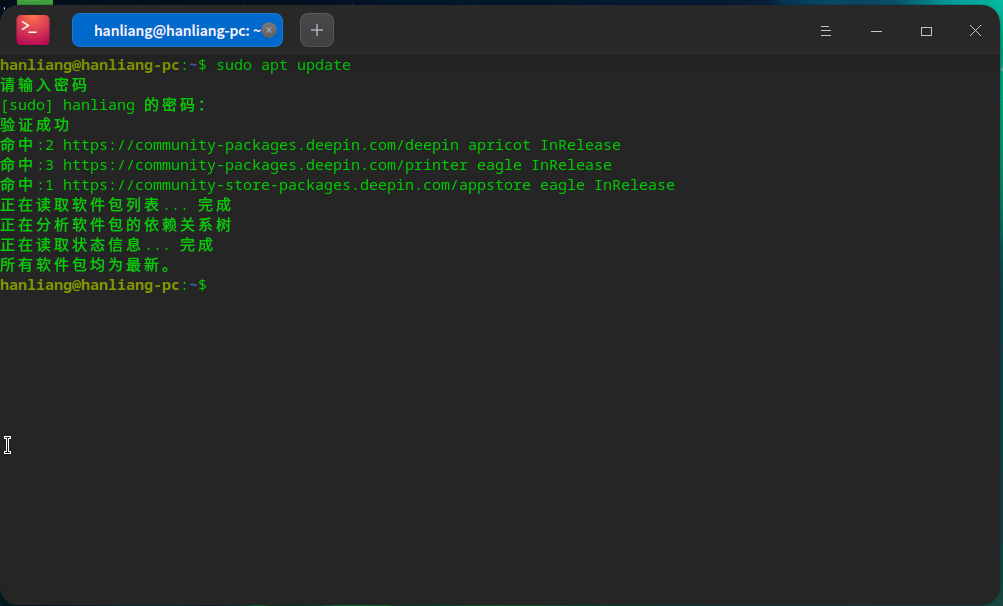Click the Deepin Terminal app icon
Screen dimensions: 1003x606
[x=33, y=30]
